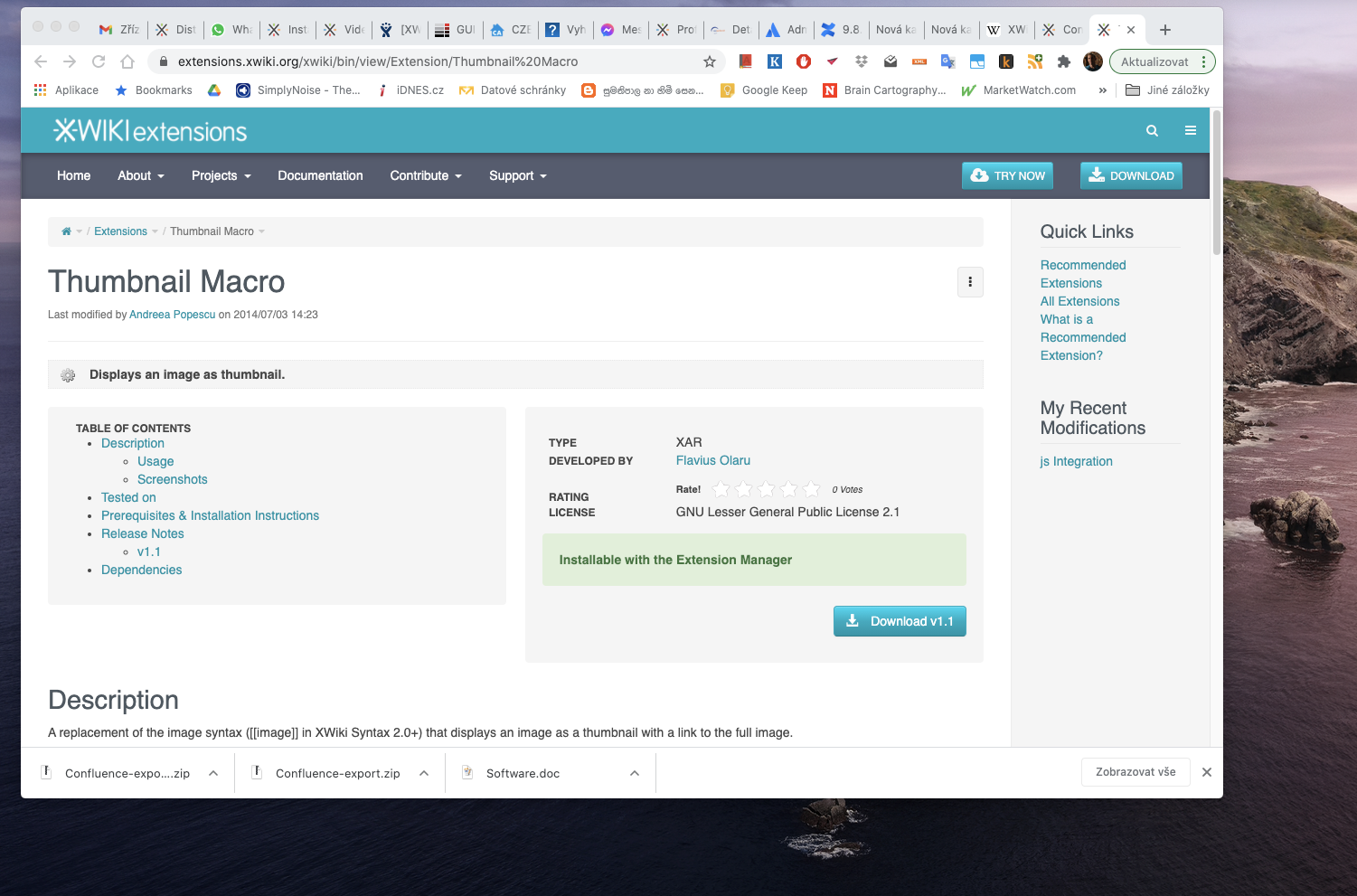Viewport: 1357px width, 896px height.
Task: Click the Download v1.1 button
Action: point(900,621)
